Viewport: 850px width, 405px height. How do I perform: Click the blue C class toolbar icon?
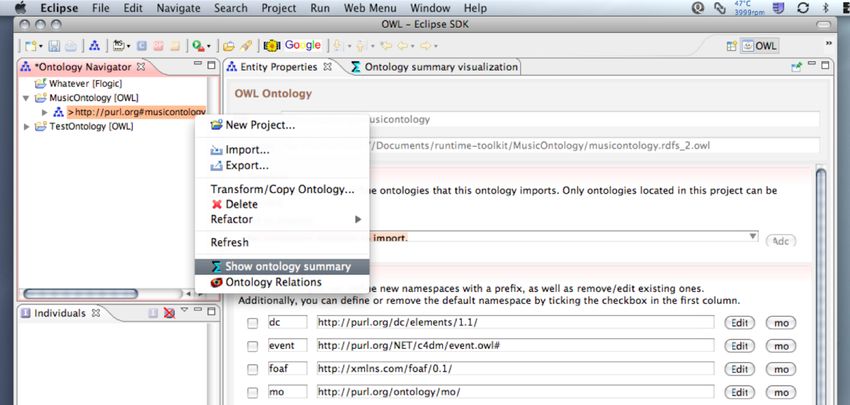(x=141, y=46)
